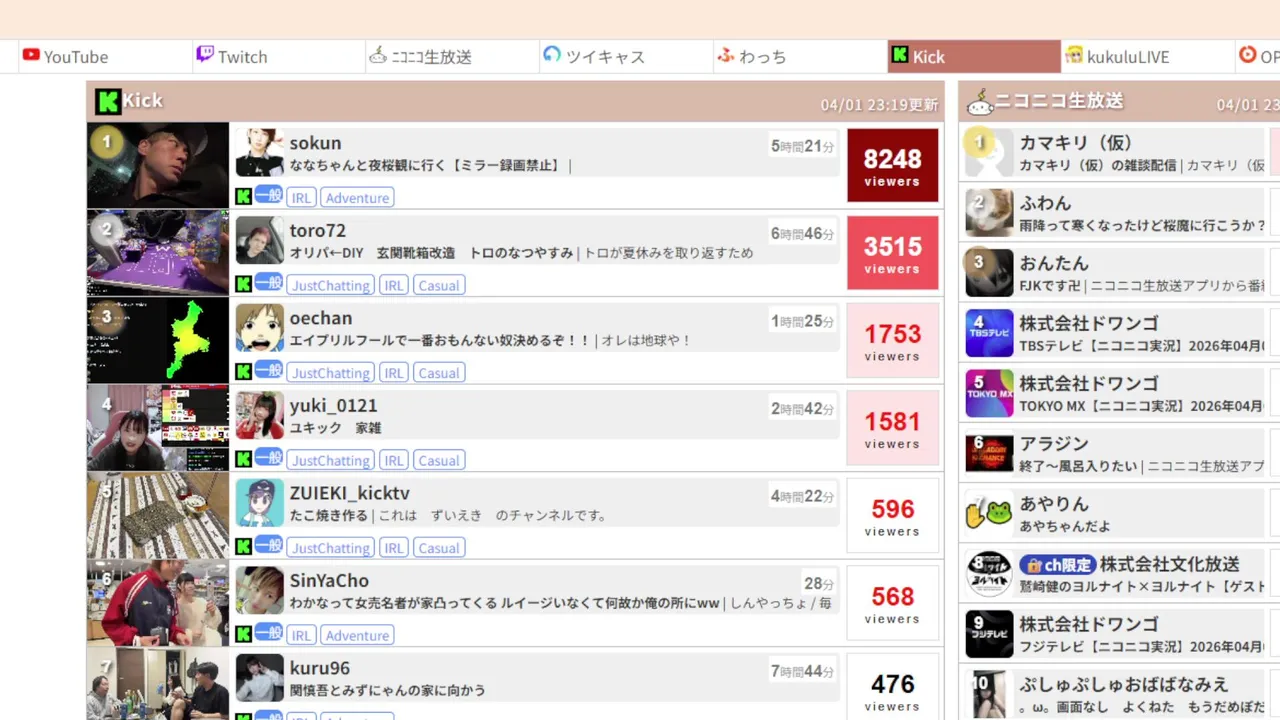Viewport: 1280px width, 720px height.
Task: Open kuru96's stream thumbnail
Action: (x=158, y=684)
